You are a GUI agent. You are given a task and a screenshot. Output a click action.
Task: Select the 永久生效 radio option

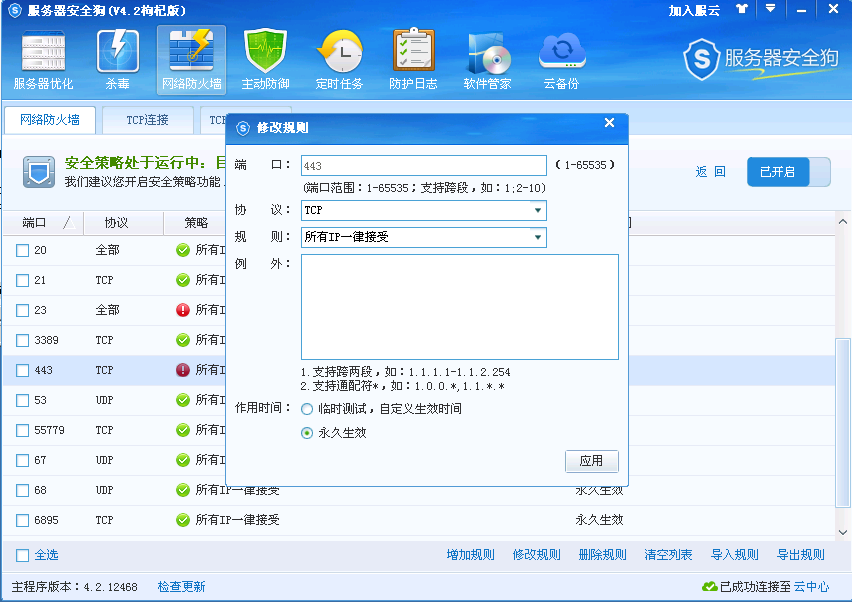click(307, 433)
